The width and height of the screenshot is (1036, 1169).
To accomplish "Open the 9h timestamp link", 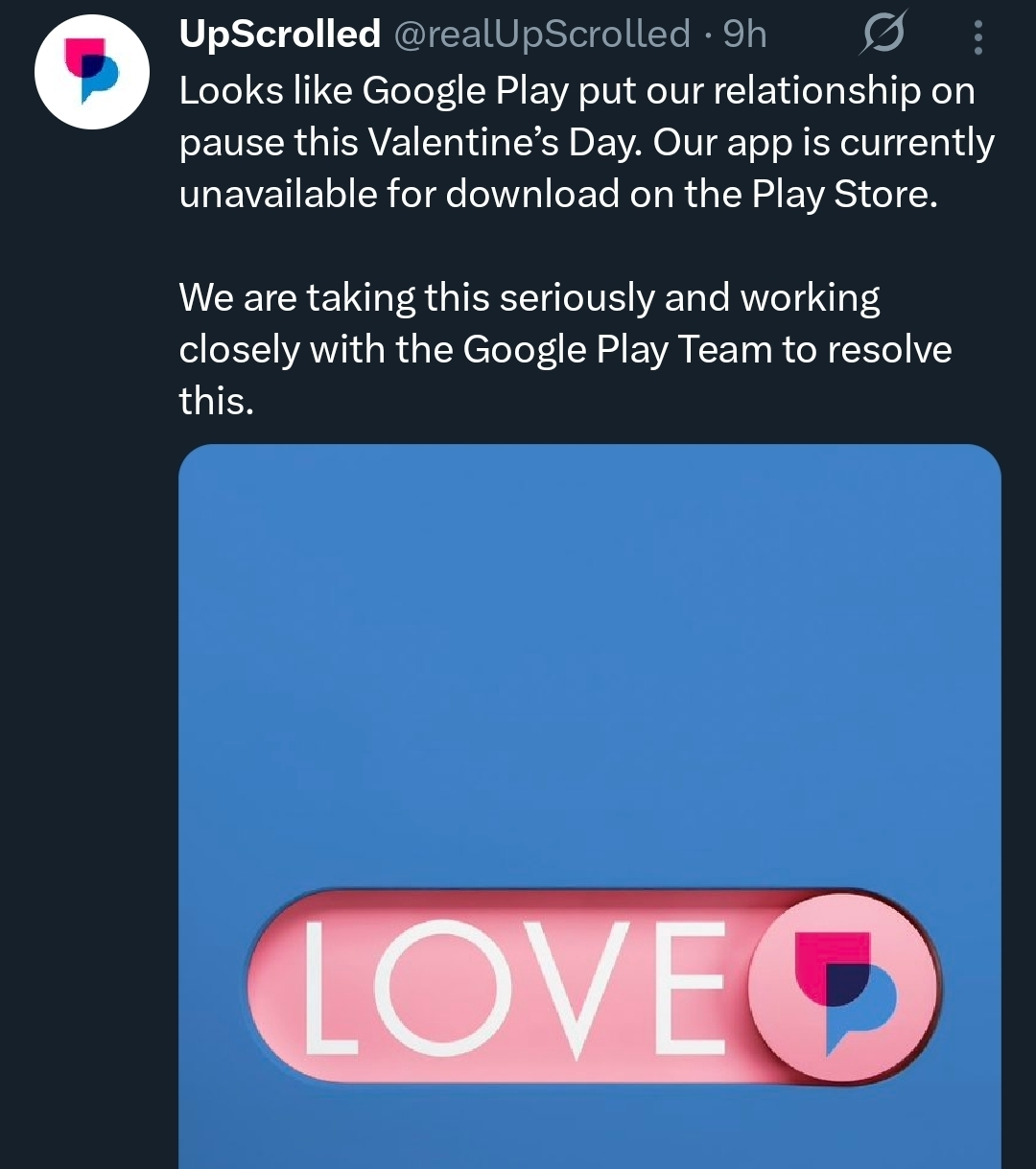I will coord(744,35).
